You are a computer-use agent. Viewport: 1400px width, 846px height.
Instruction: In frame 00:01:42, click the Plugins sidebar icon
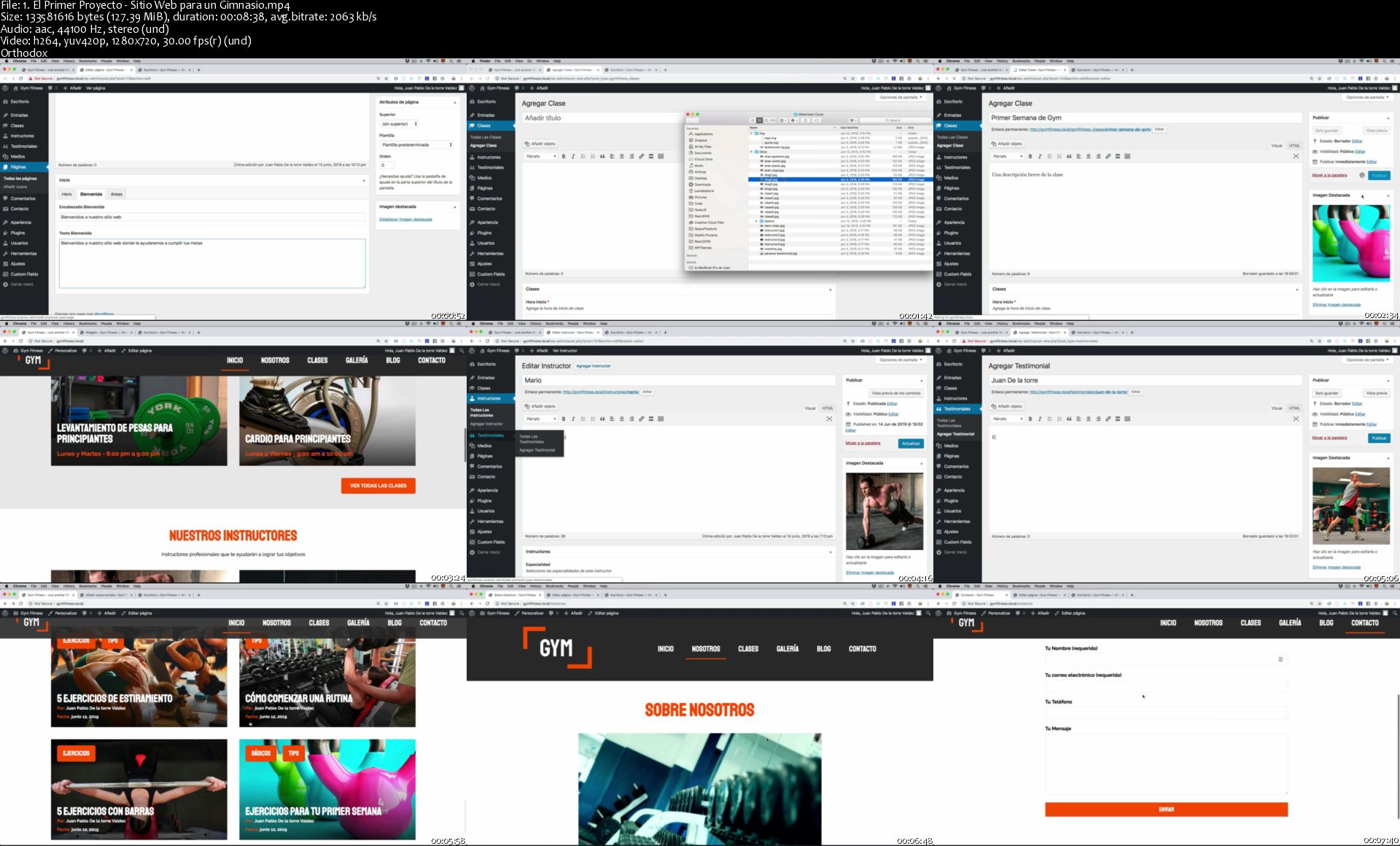pyautogui.click(x=472, y=233)
